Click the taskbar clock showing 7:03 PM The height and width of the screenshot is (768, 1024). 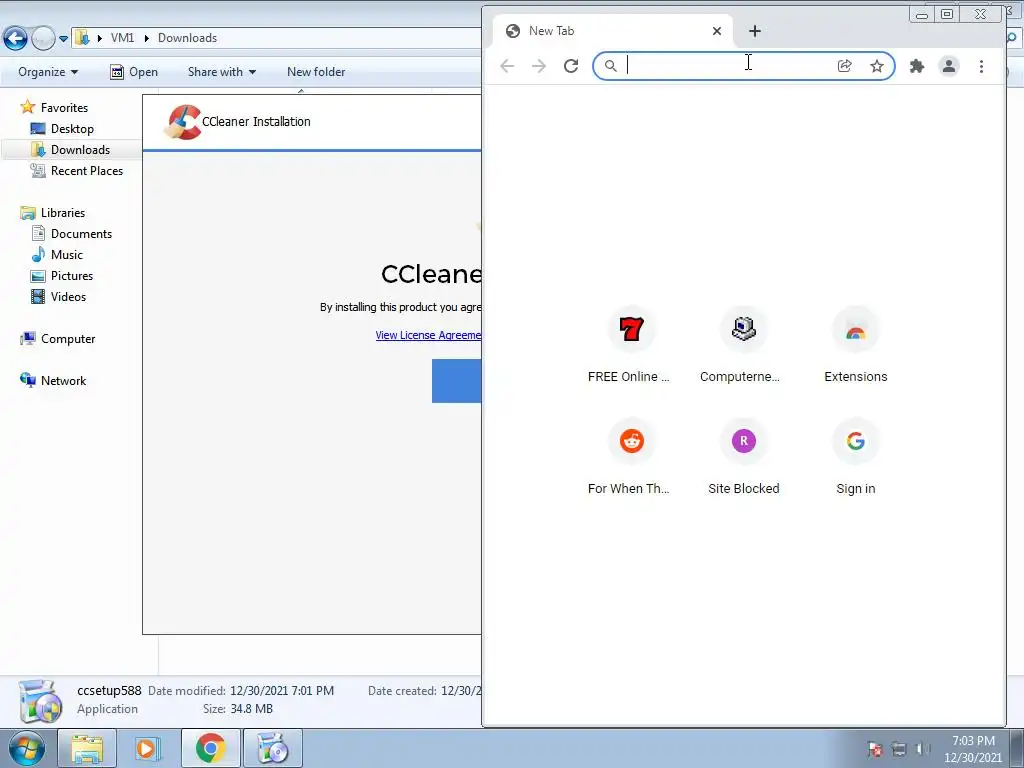[973, 749]
